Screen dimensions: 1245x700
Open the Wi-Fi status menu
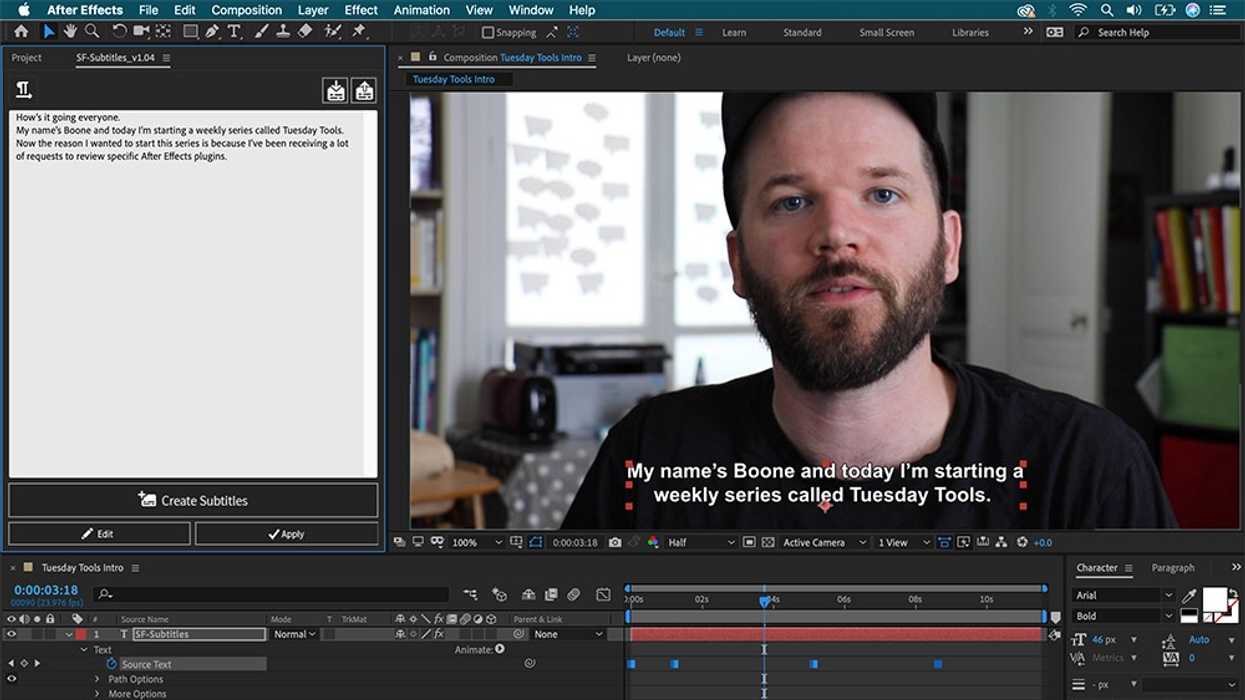point(1078,10)
